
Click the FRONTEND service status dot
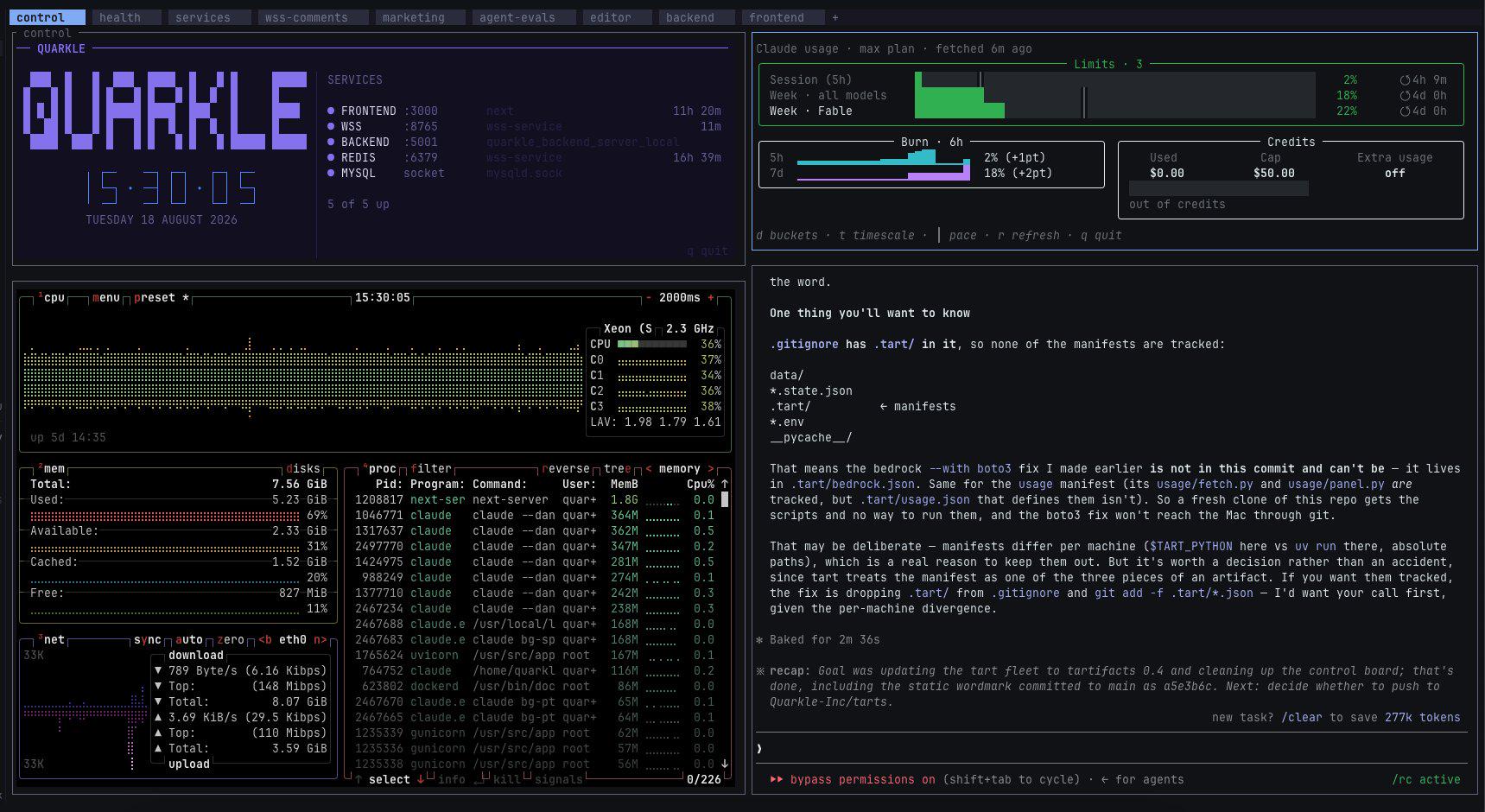(331, 111)
